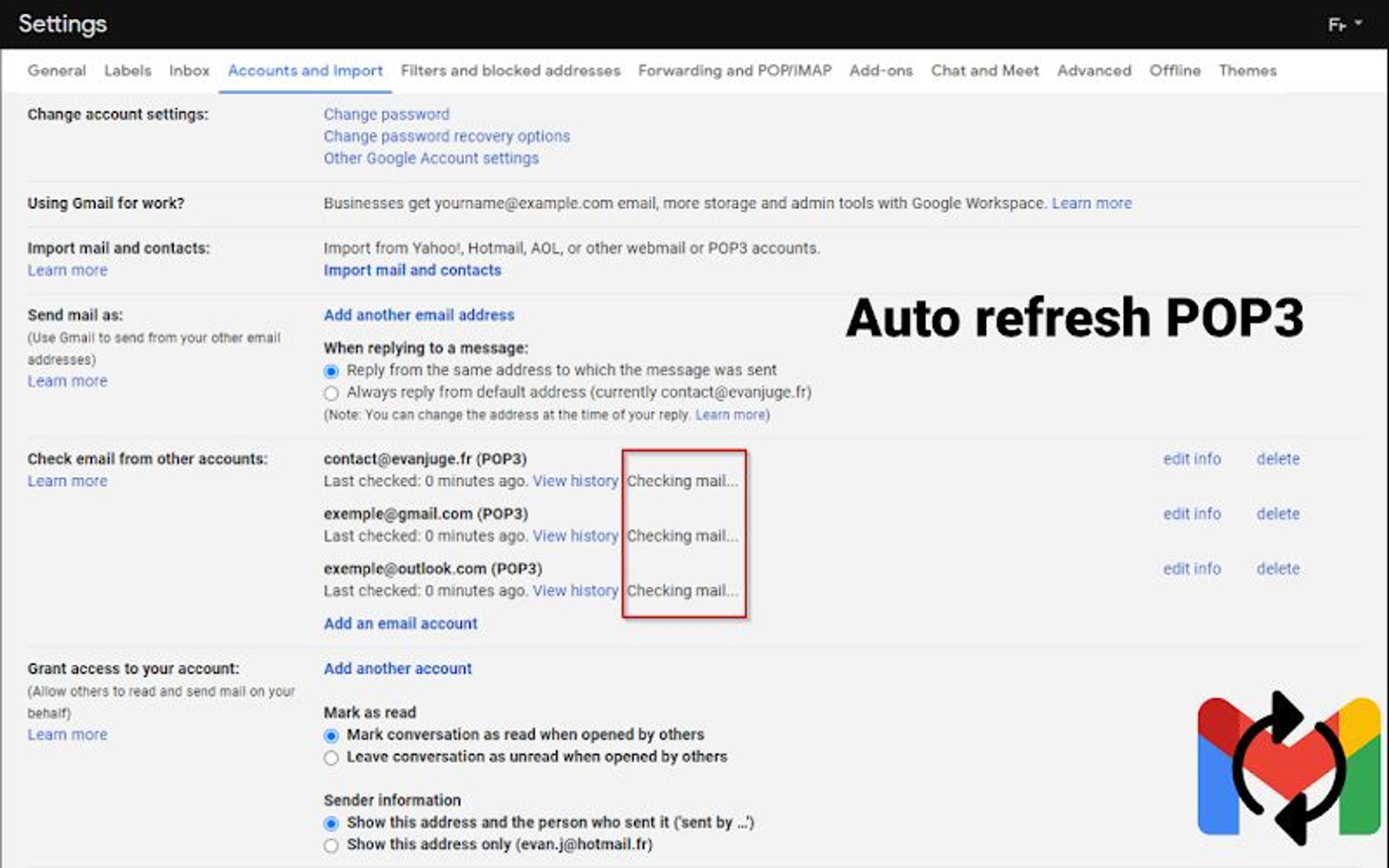Go to Filters and blocked addresses tab

pyautogui.click(x=510, y=71)
